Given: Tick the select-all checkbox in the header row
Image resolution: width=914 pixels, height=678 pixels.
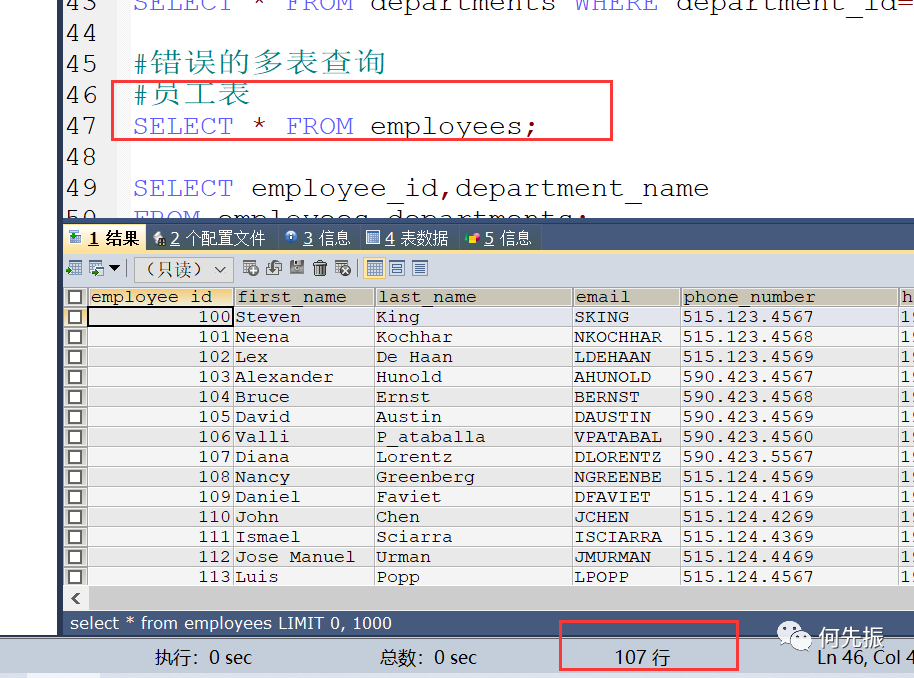Looking at the screenshot, I should pos(75,297).
